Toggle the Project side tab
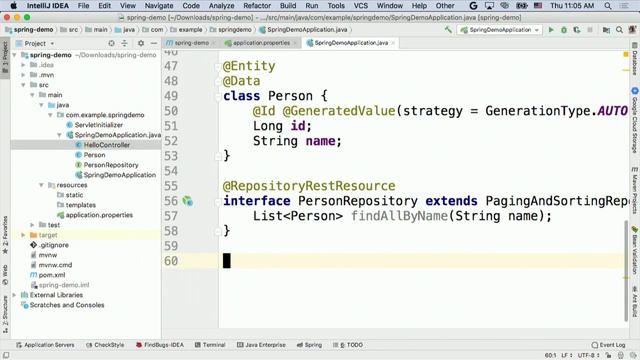This screenshot has width=640, height=360. pos(5,57)
